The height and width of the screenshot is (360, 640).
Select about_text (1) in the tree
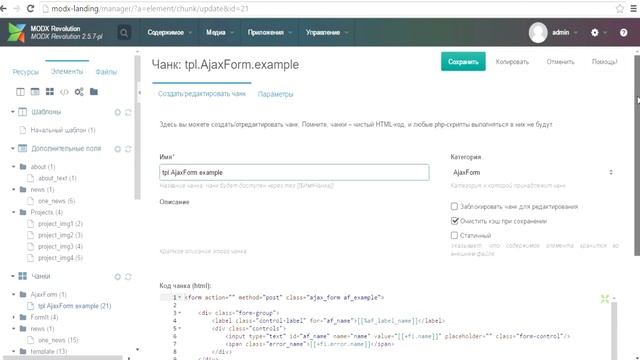pos(57,178)
